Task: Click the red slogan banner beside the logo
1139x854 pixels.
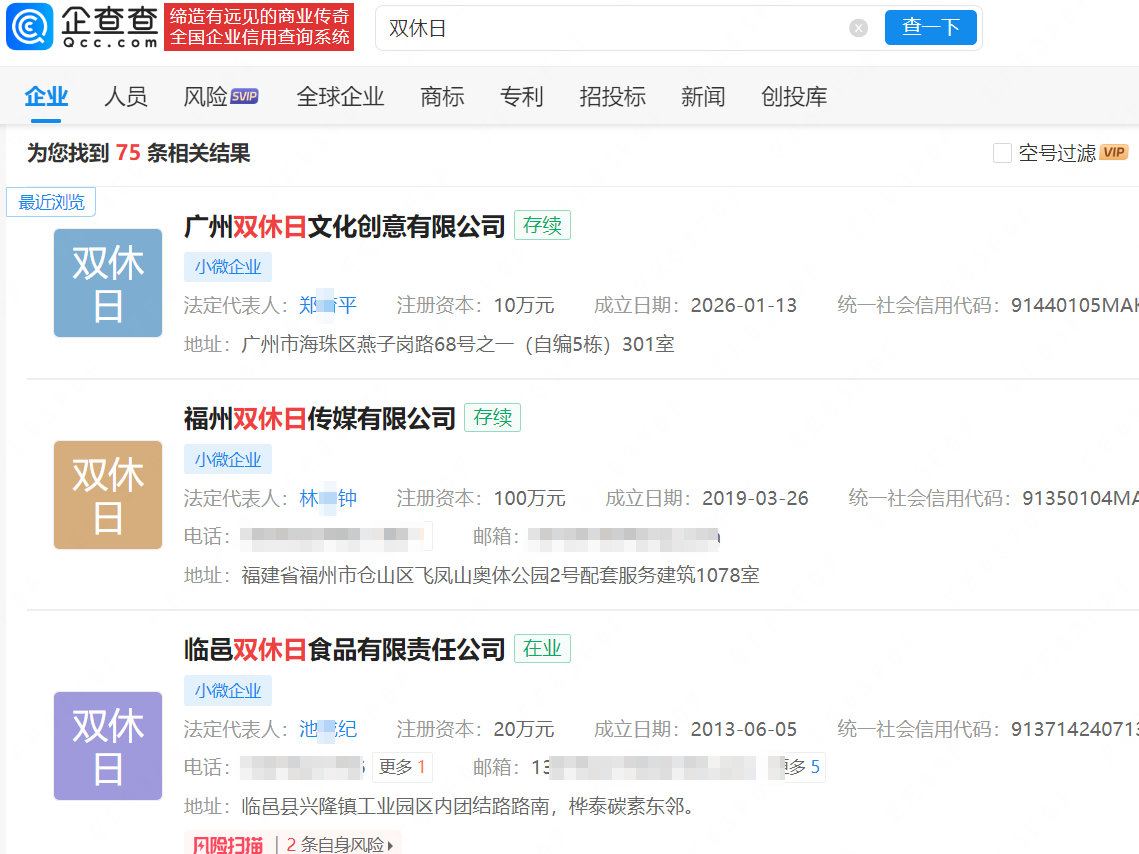Action: point(259,27)
